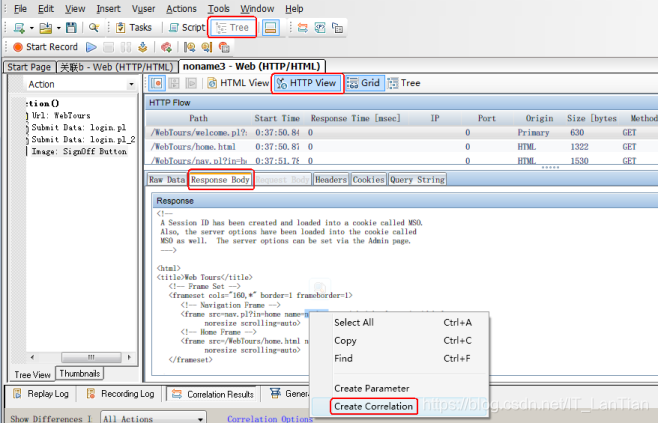Open the Replay Log tab
658x423 pixels.
tap(41, 394)
